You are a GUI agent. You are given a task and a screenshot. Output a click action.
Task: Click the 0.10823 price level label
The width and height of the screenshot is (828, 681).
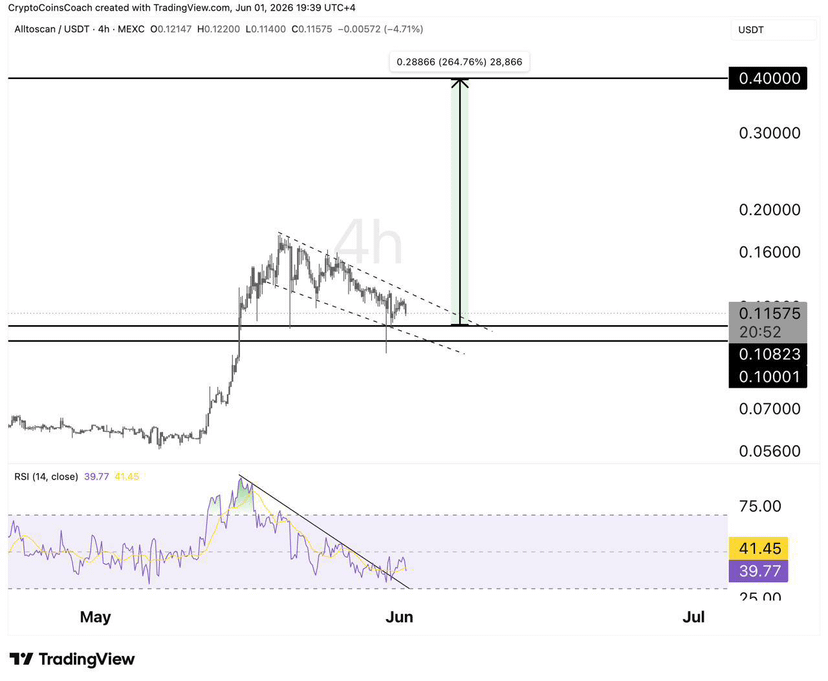[x=768, y=354]
